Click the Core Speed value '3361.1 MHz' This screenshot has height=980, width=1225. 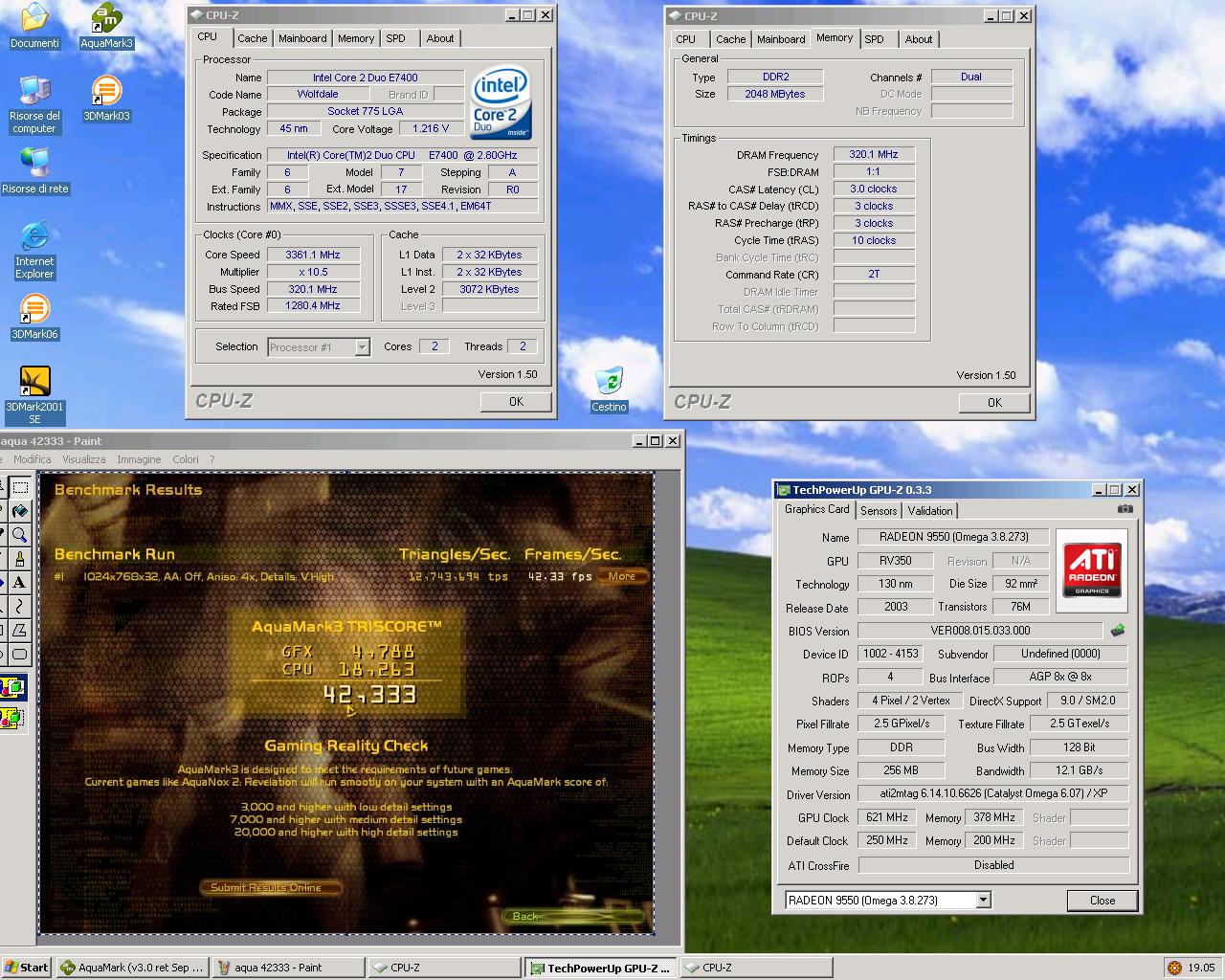pos(313,255)
